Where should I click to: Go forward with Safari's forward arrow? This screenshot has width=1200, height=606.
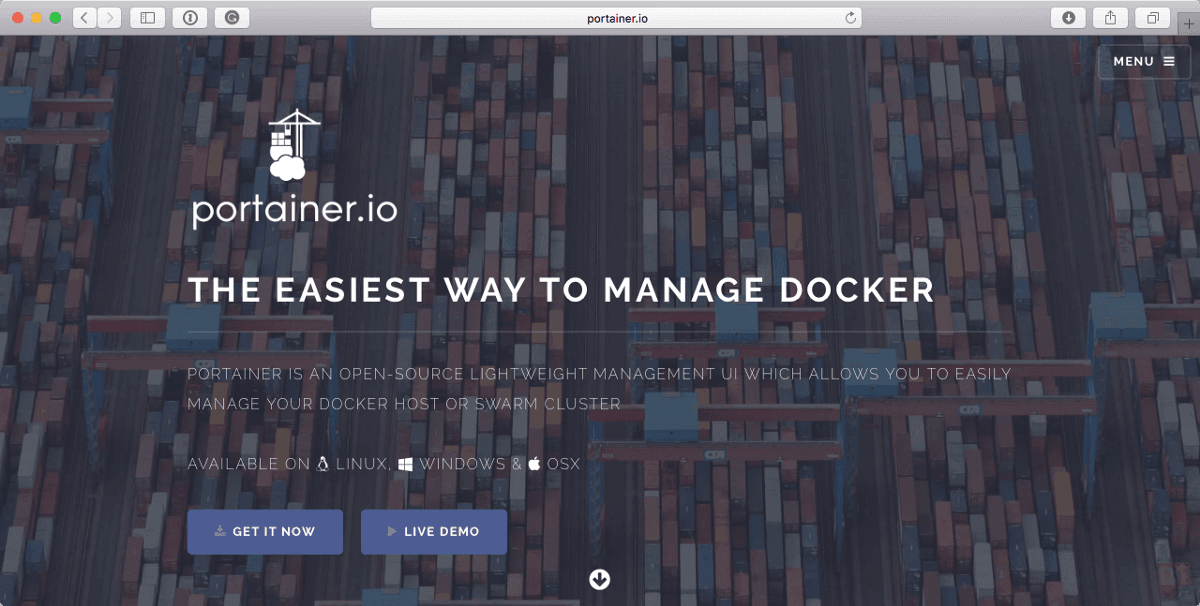coord(109,18)
